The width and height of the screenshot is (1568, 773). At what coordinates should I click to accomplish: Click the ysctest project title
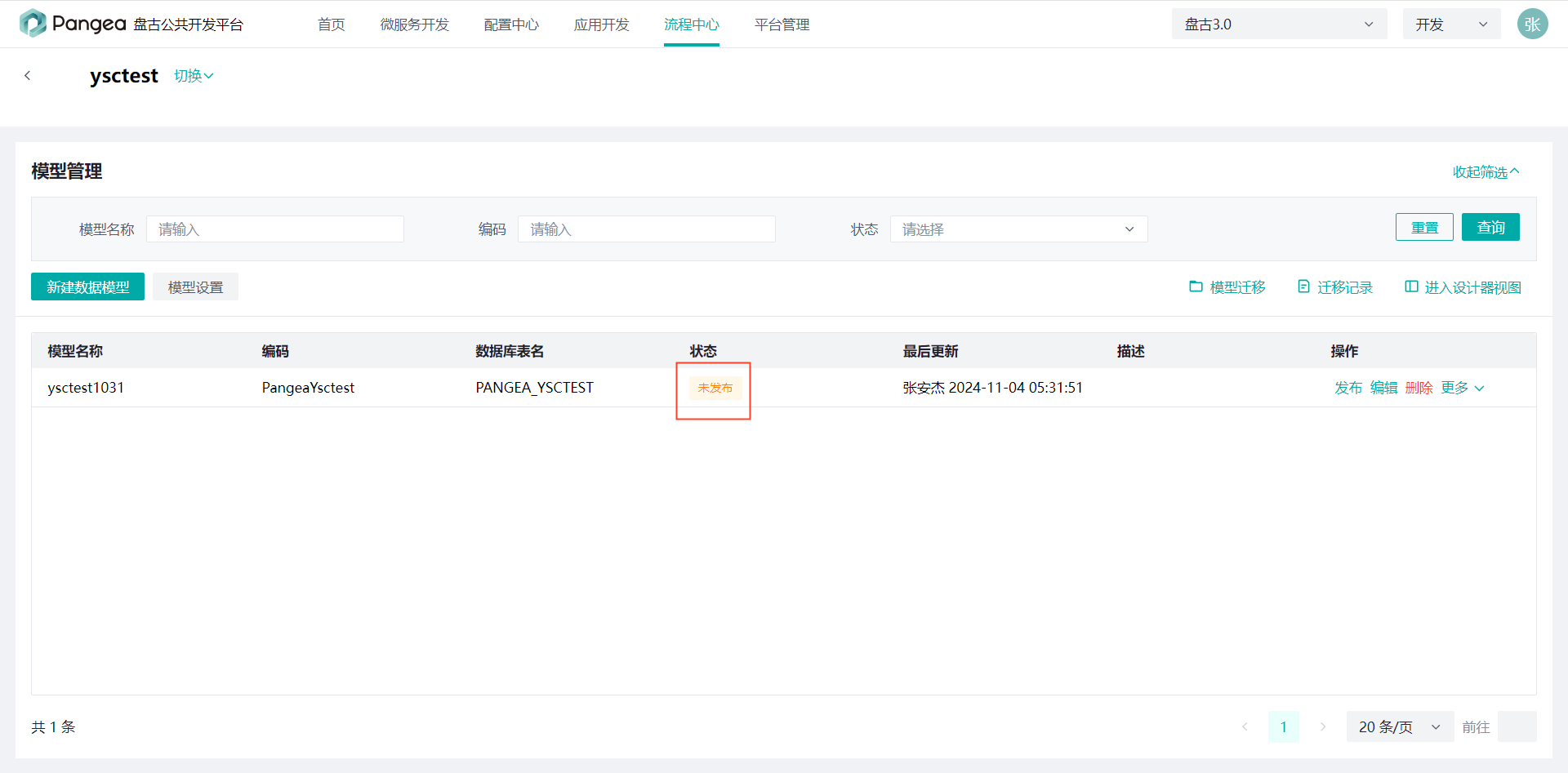pos(124,76)
